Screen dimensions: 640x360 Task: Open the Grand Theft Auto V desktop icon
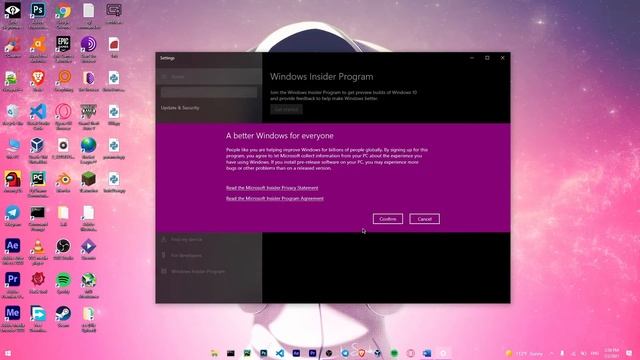(x=89, y=117)
